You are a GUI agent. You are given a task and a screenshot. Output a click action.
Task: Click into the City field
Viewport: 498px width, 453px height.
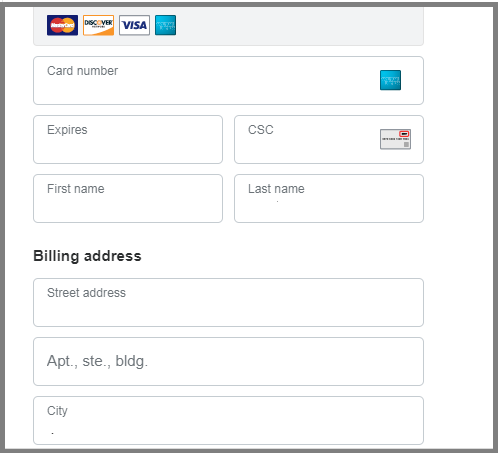[x=228, y=420]
